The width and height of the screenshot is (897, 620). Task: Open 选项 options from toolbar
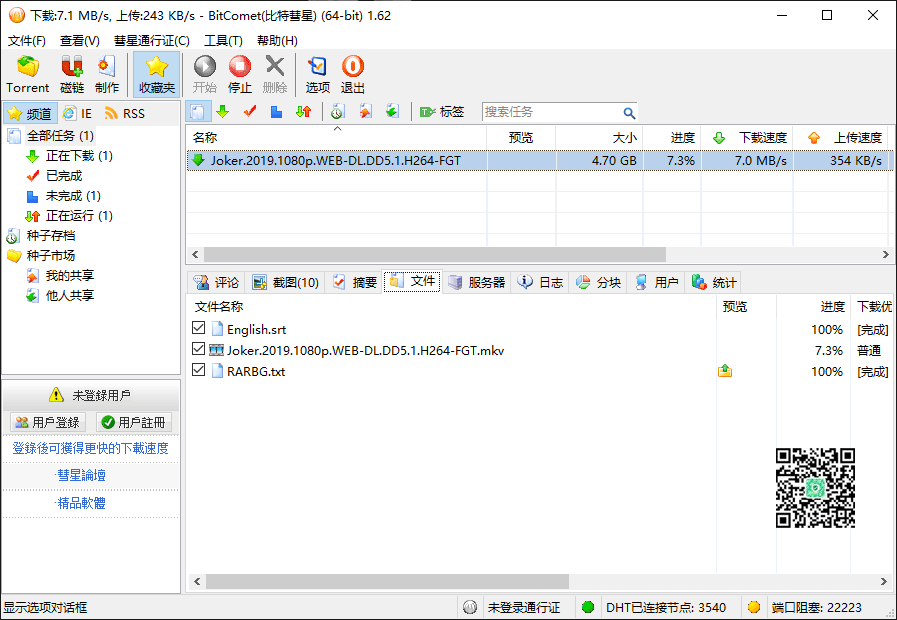point(317,75)
